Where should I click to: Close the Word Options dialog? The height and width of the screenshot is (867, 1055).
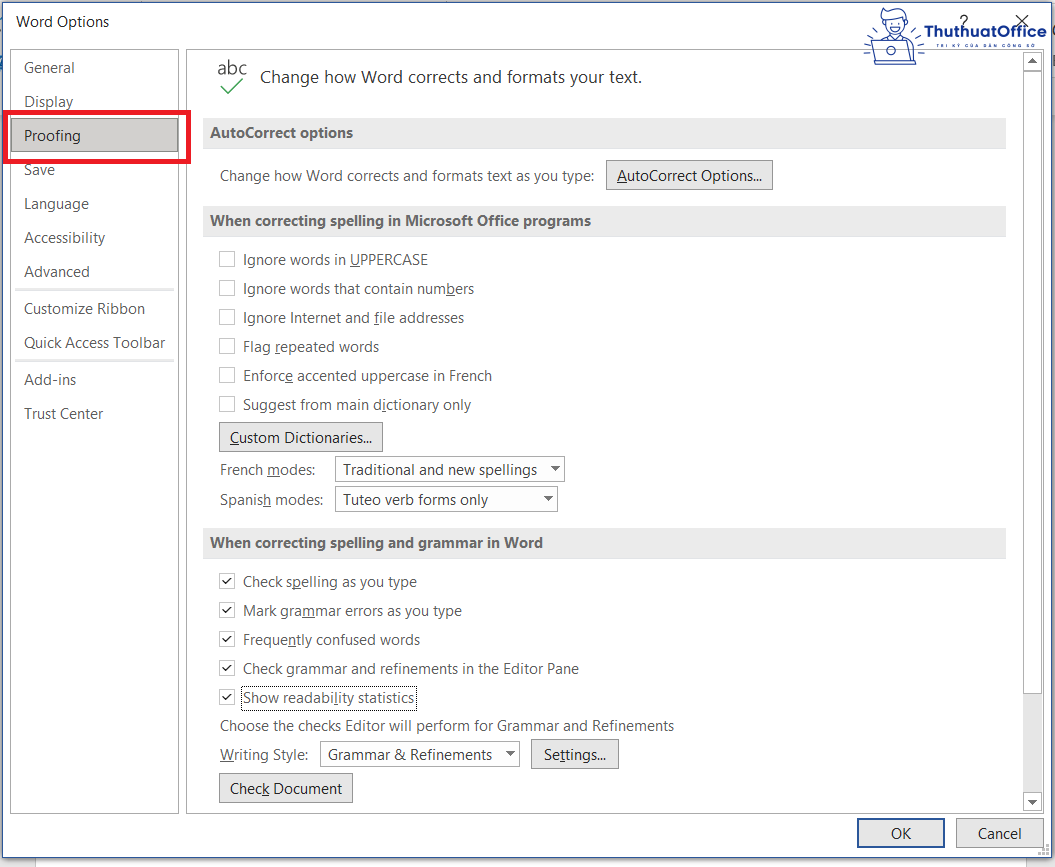tap(1021, 21)
